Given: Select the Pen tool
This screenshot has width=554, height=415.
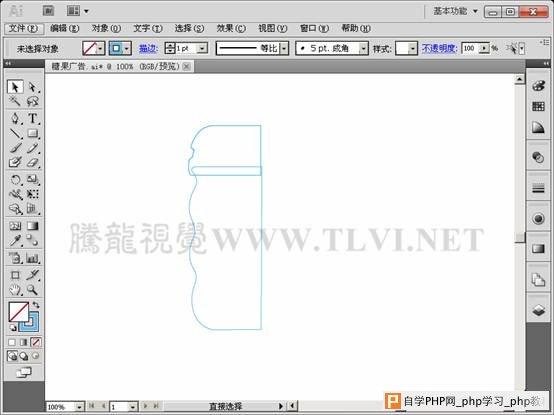Looking at the screenshot, I should coord(15,118).
